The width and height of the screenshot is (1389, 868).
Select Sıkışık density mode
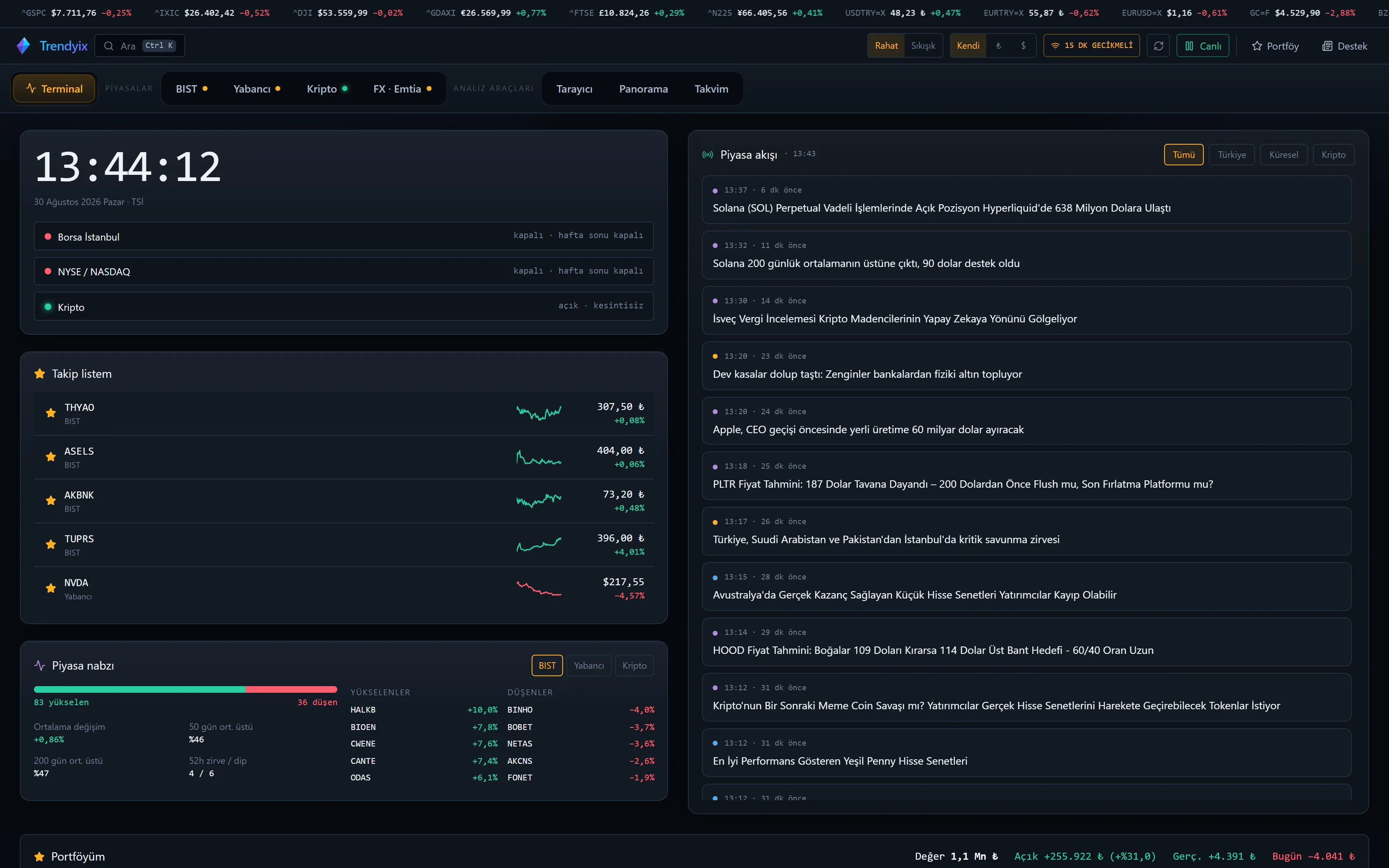[923, 46]
